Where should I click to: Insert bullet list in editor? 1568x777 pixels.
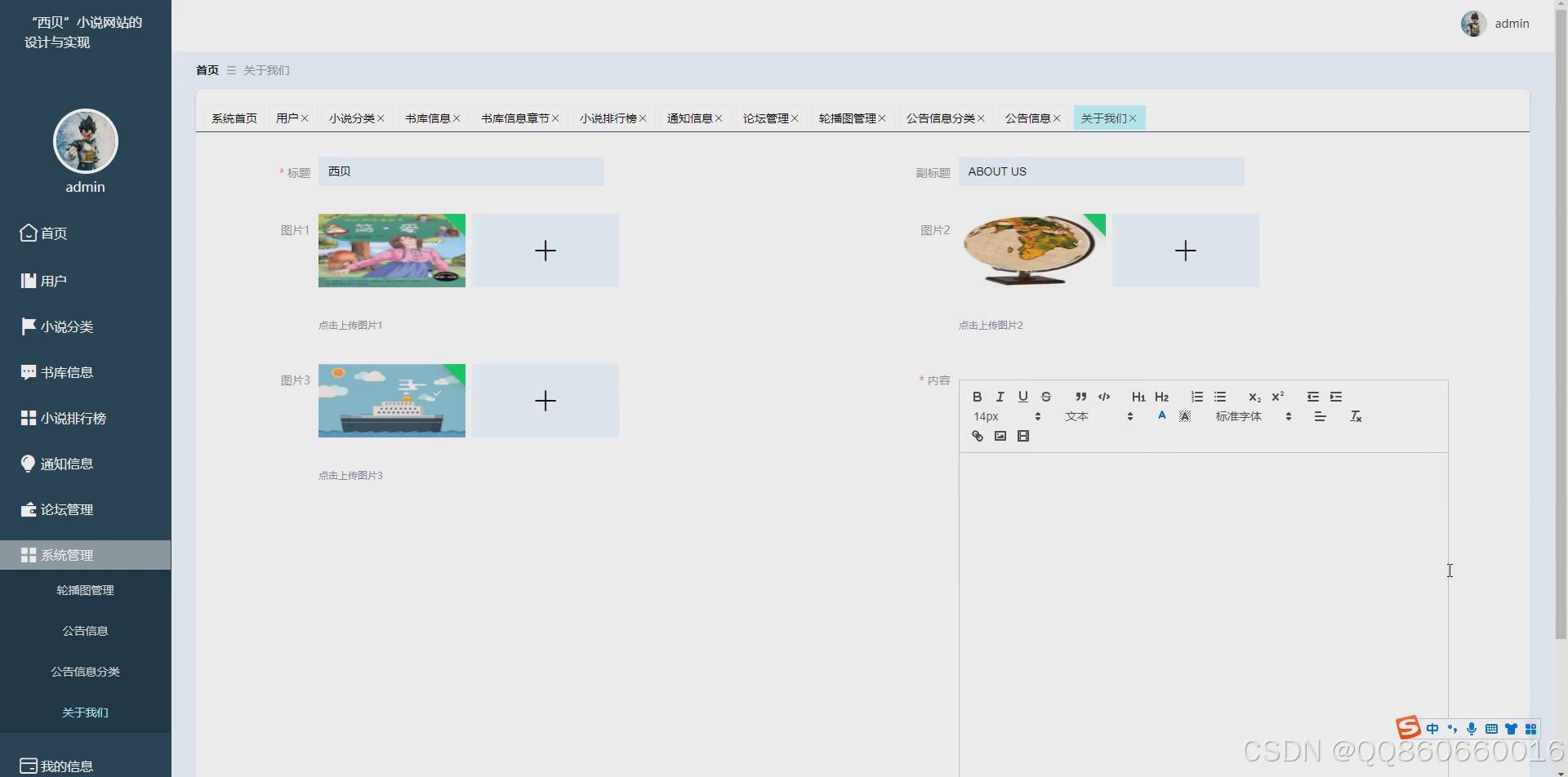click(1219, 397)
